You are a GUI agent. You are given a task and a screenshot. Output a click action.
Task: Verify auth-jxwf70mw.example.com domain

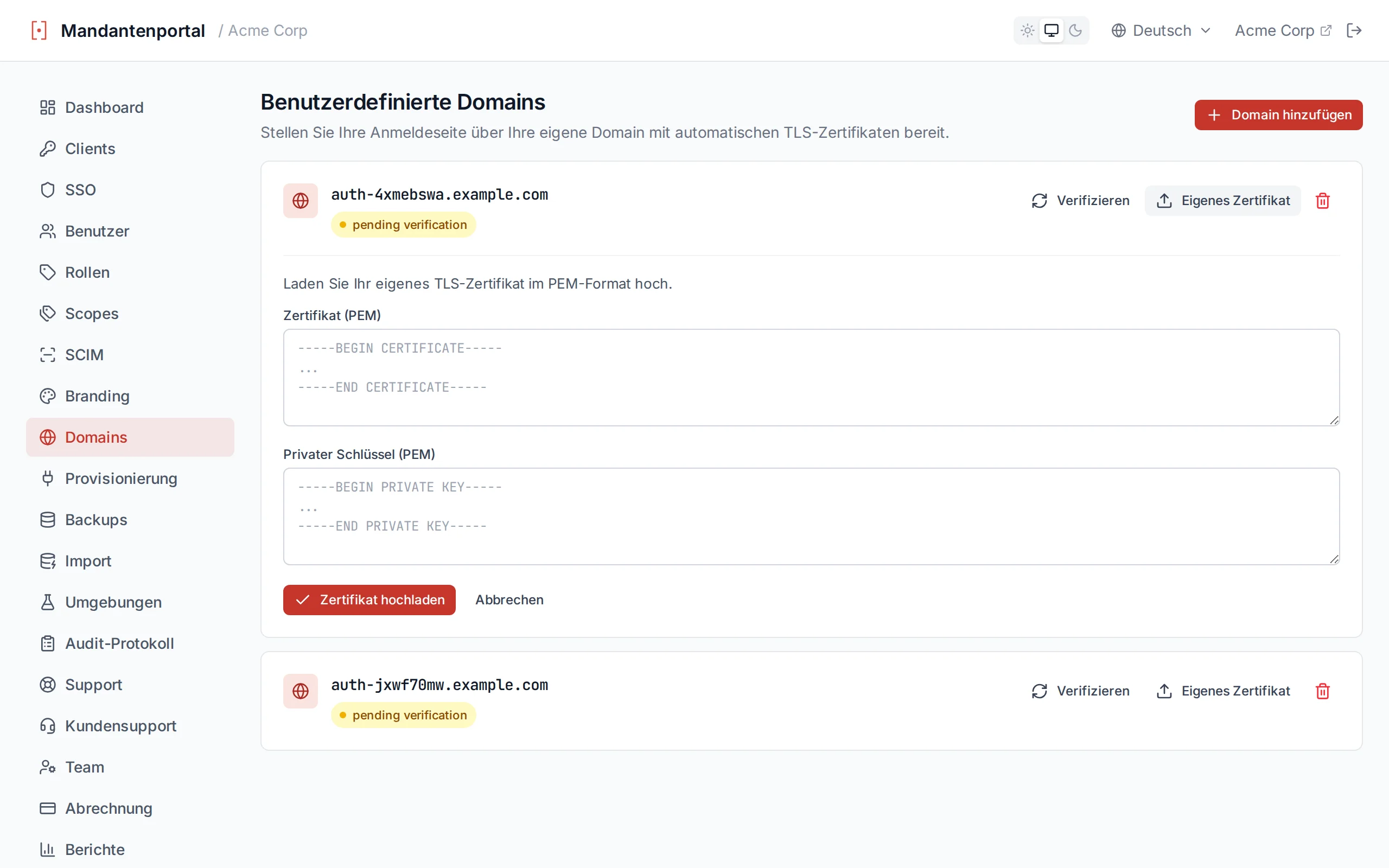pyautogui.click(x=1080, y=691)
